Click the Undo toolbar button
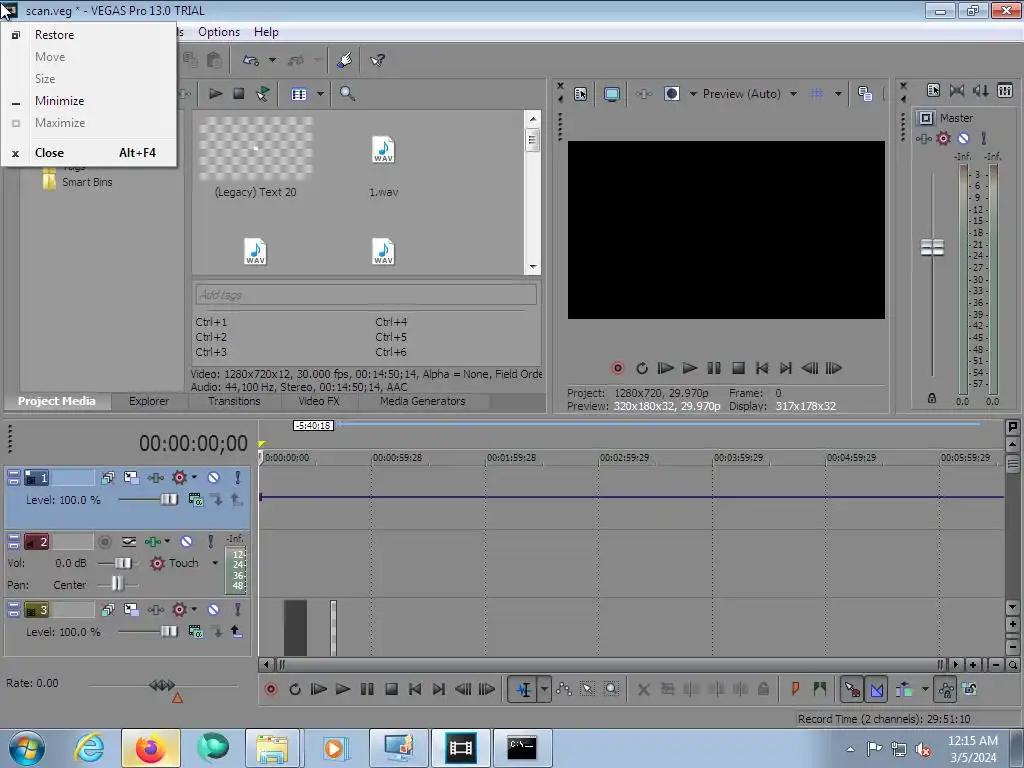Viewport: 1024px width, 768px height. (x=251, y=60)
